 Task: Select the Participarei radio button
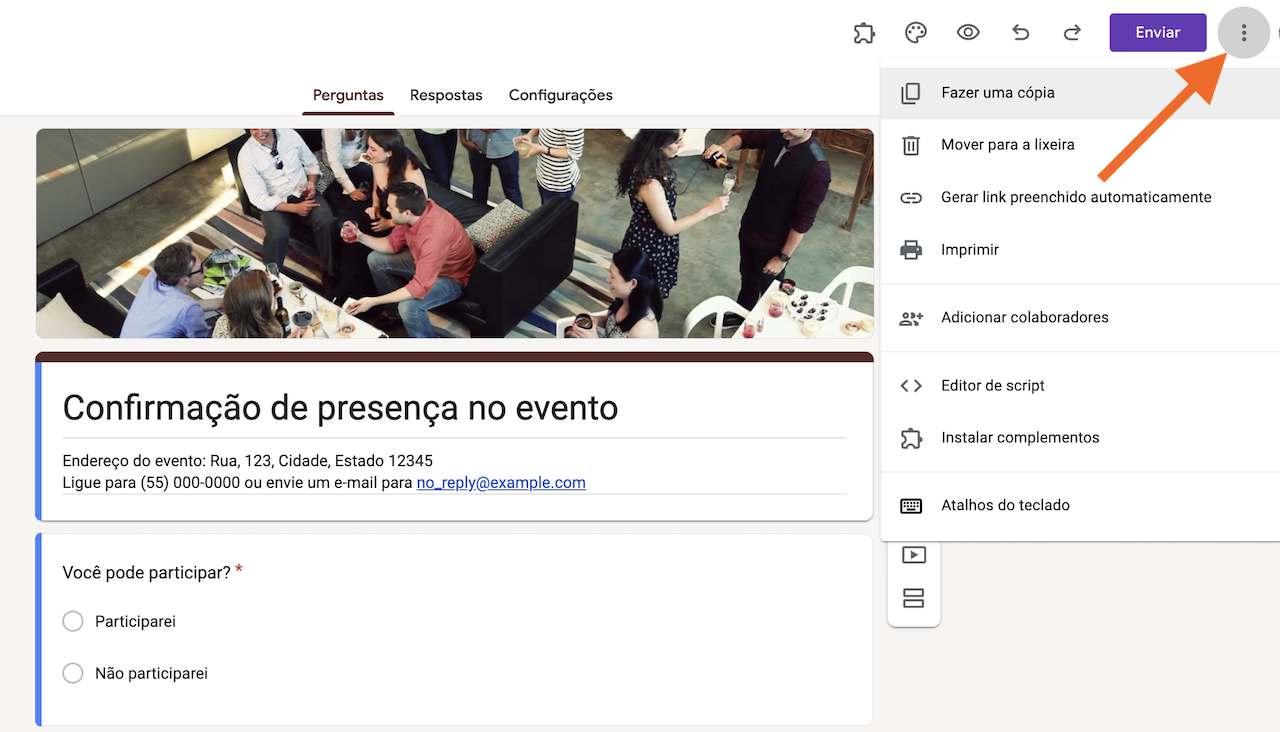(x=73, y=622)
